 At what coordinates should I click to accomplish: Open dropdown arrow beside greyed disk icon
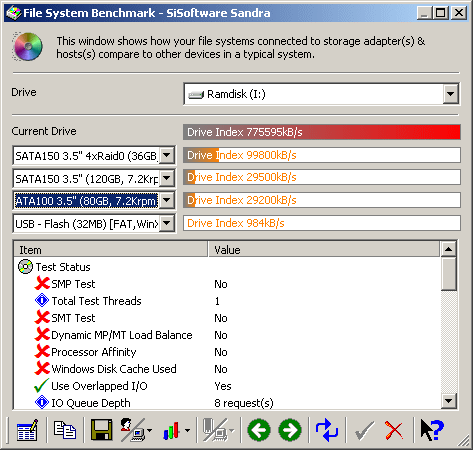click(x=232, y=431)
